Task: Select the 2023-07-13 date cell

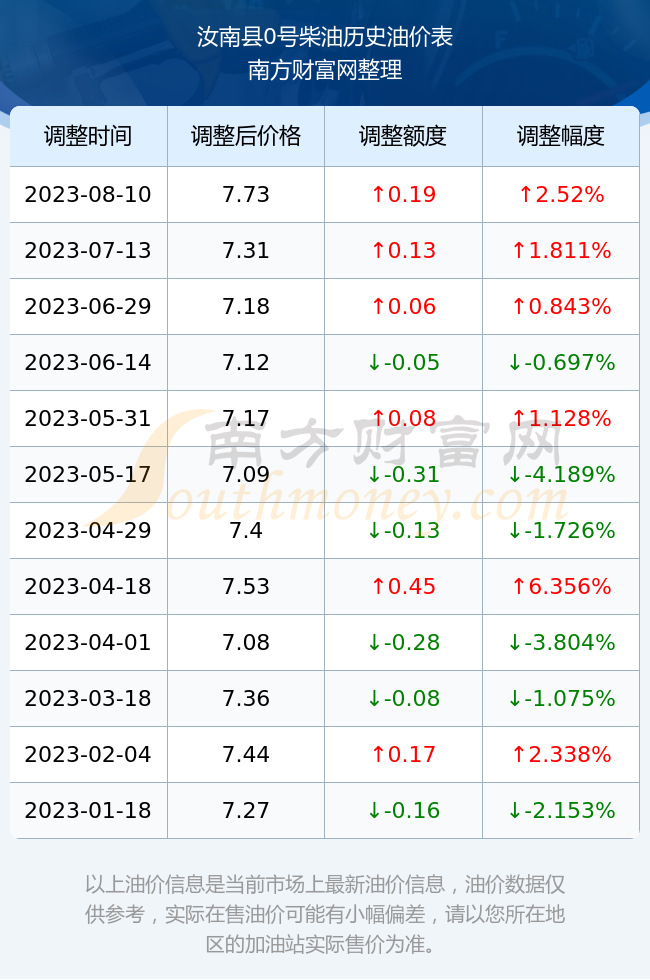Action: pyautogui.click(x=88, y=251)
